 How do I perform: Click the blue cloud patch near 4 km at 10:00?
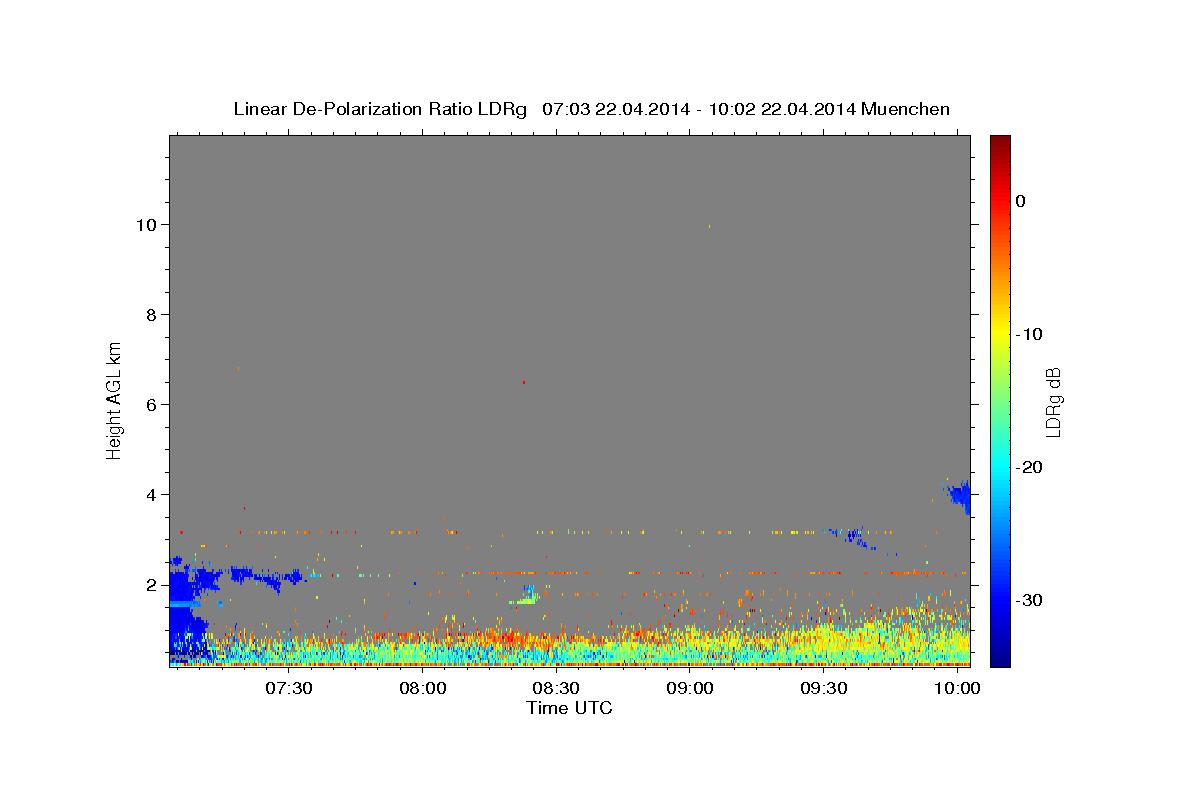click(x=960, y=495)
